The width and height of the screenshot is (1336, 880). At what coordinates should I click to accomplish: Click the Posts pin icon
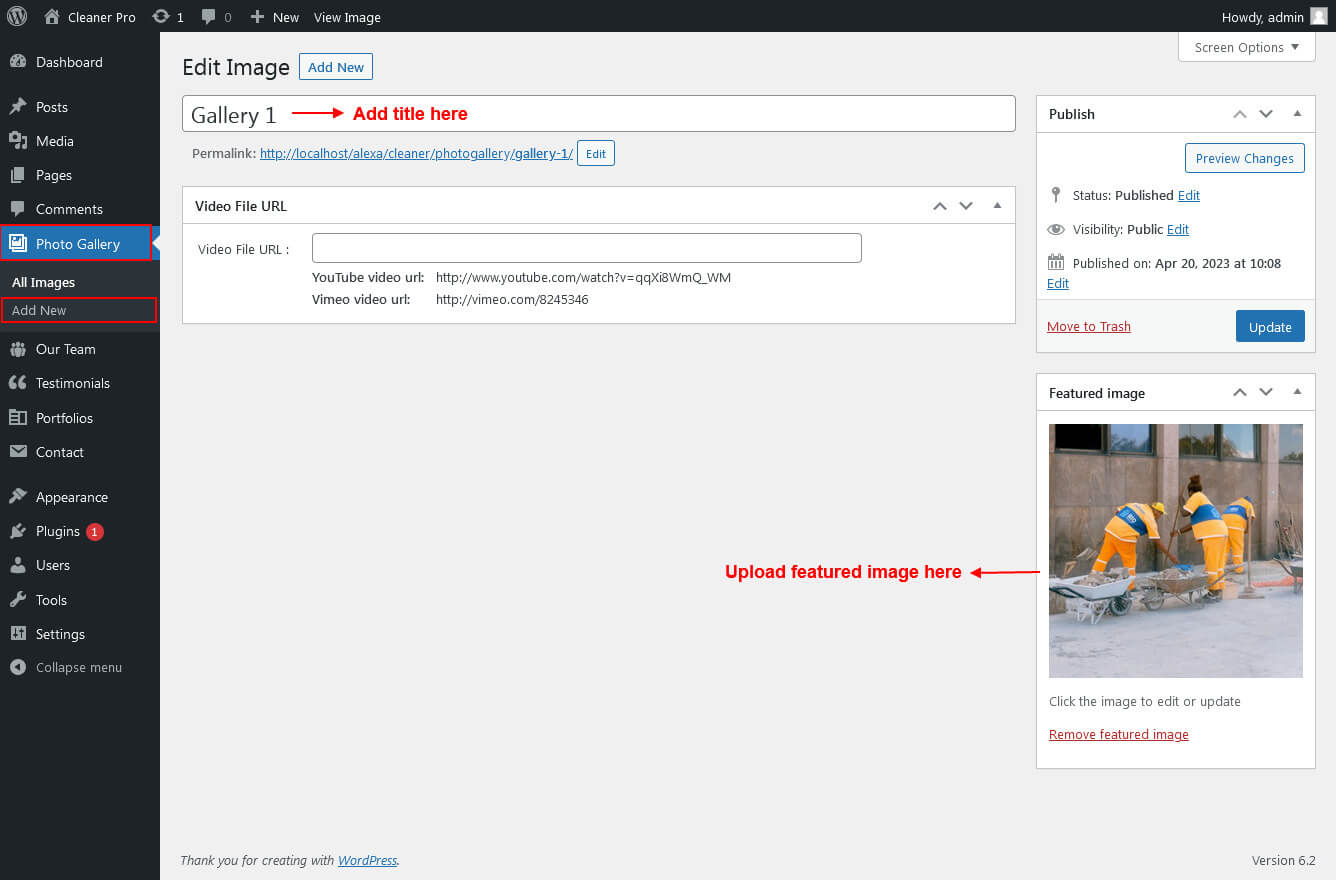[18, 107]
